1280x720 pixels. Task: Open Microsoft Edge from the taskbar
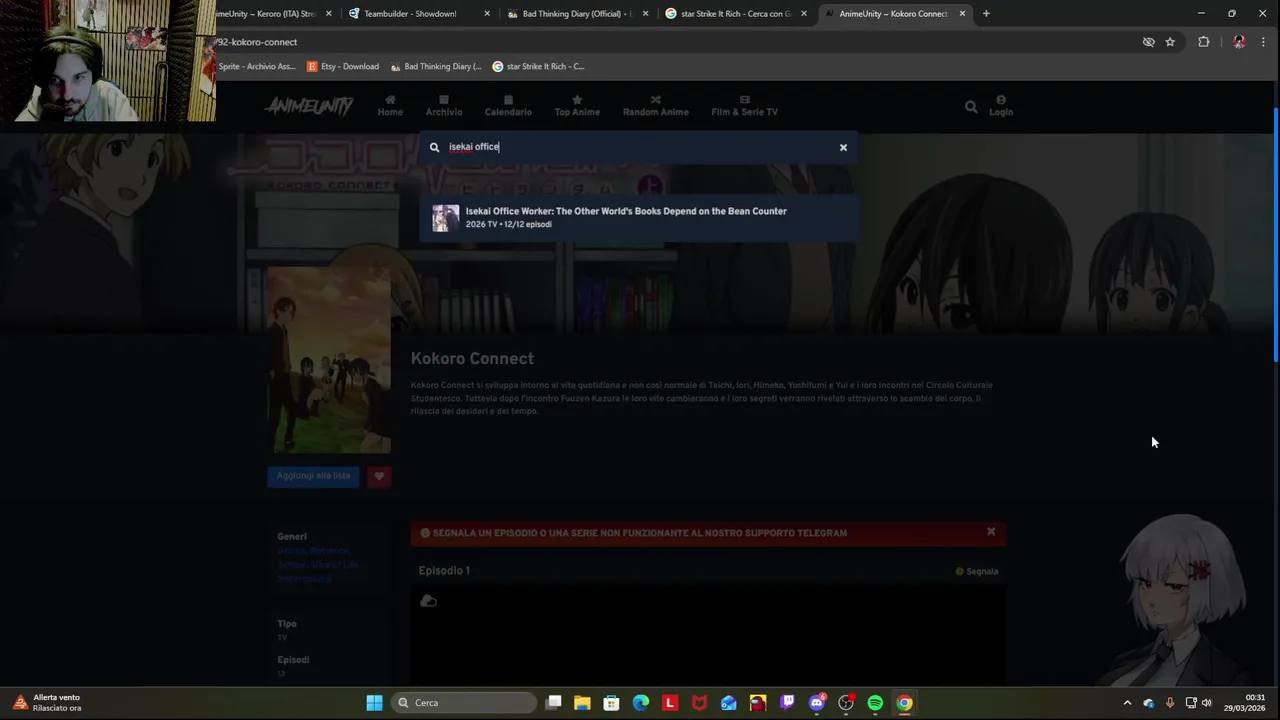pyautogui.click(x=641, y=703)
